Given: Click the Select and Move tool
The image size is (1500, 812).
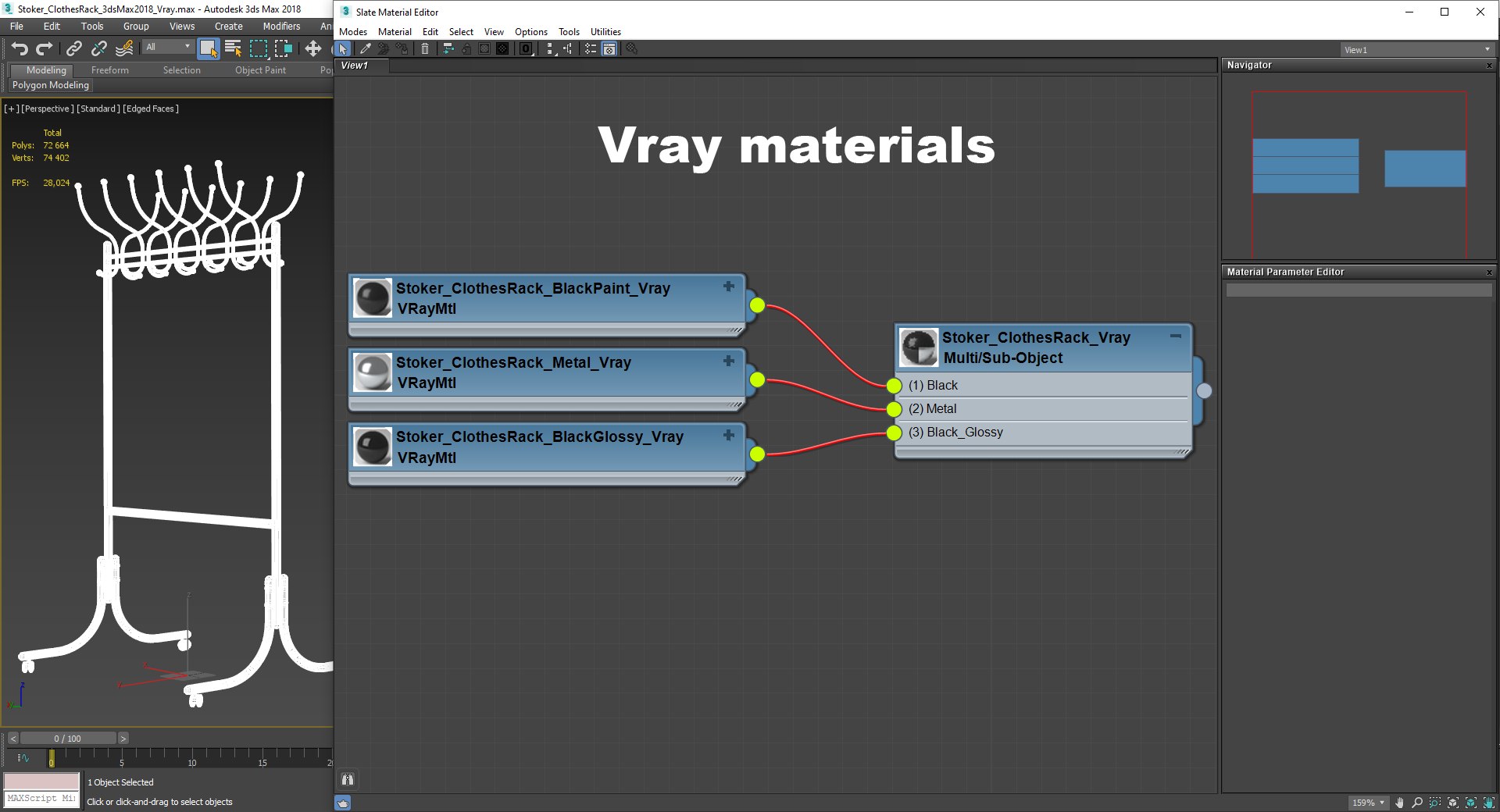Looking at the screenshot, I should pos(313,48).
